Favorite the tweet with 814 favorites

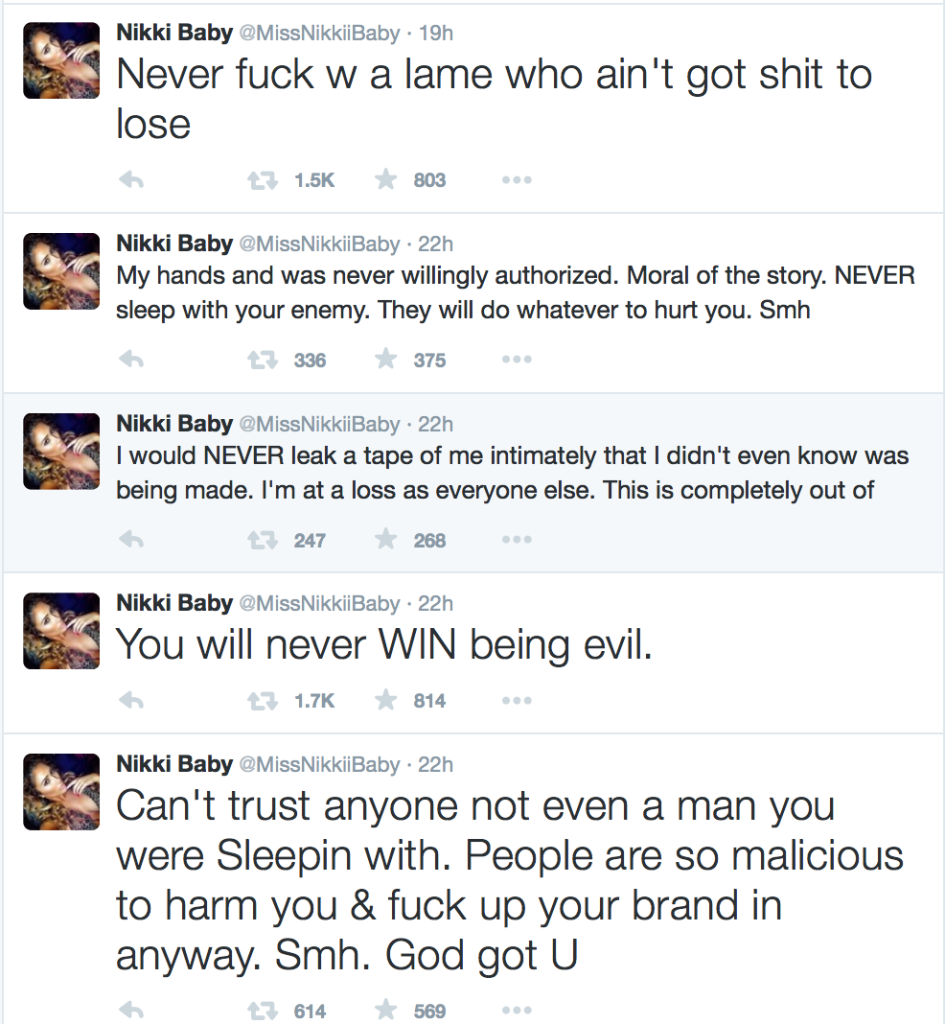[x=385, y=701]
